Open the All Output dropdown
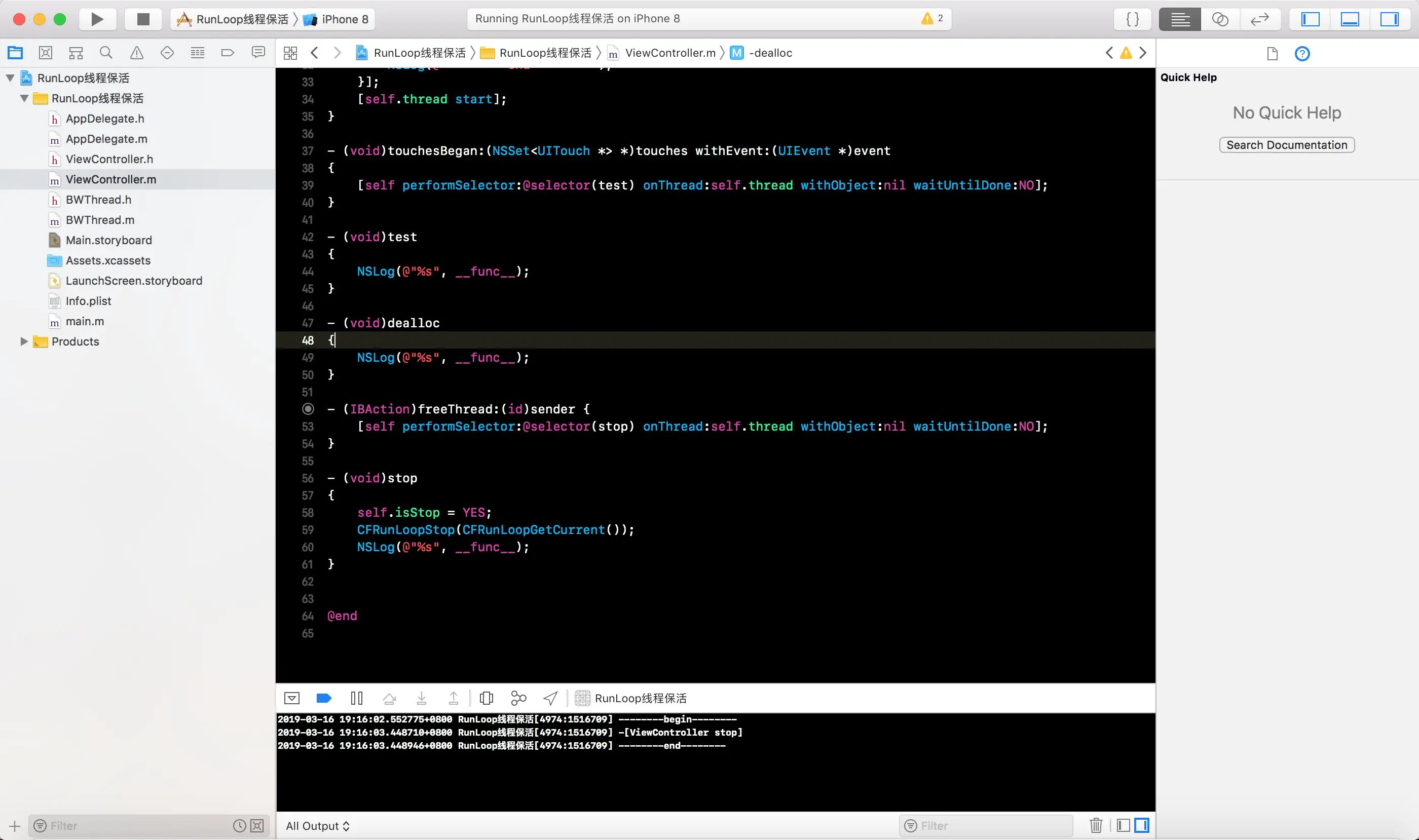The image size is (1419, 840). pos(317,826)
